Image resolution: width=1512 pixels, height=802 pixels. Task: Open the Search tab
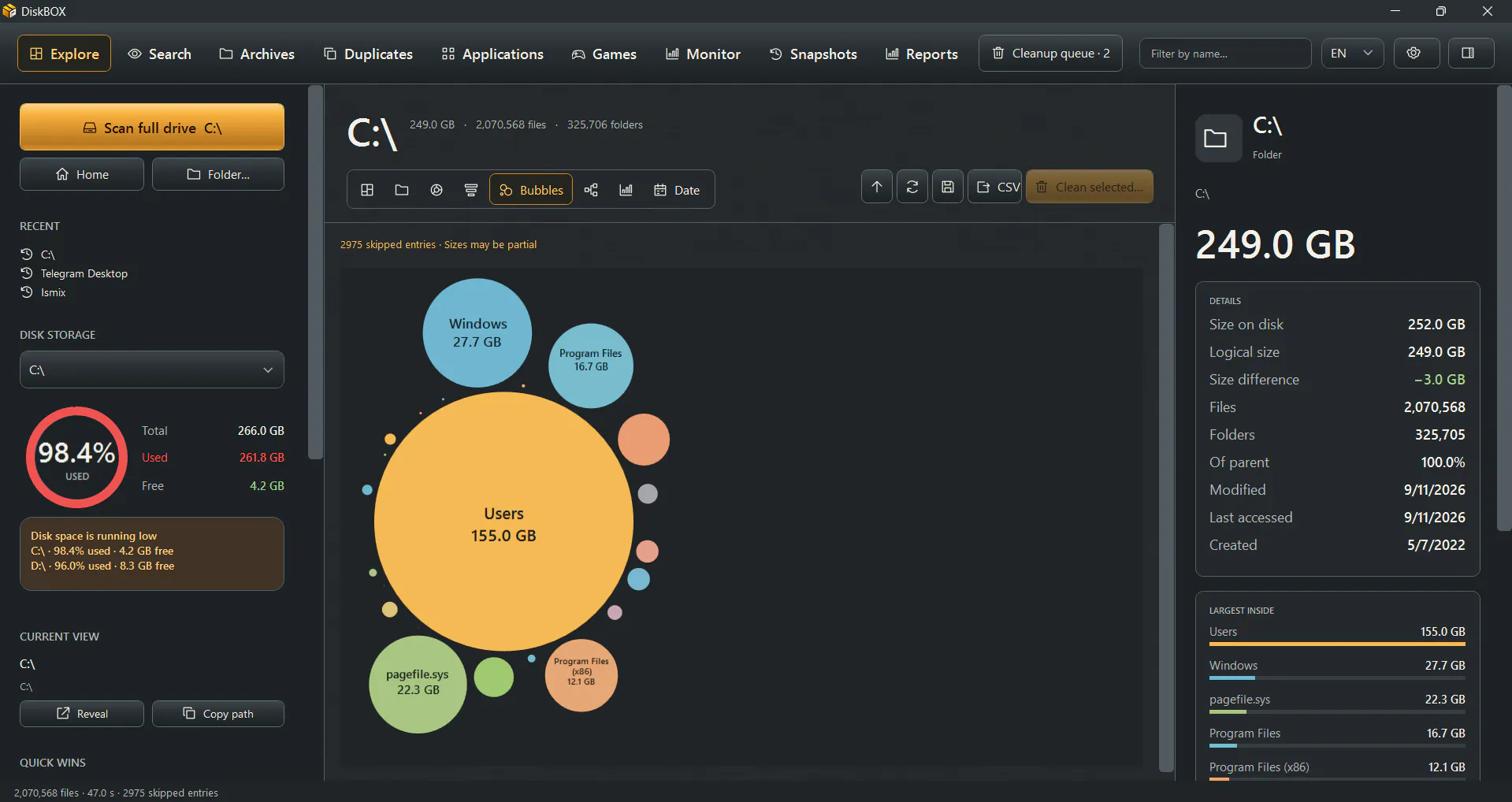(160, 54)
